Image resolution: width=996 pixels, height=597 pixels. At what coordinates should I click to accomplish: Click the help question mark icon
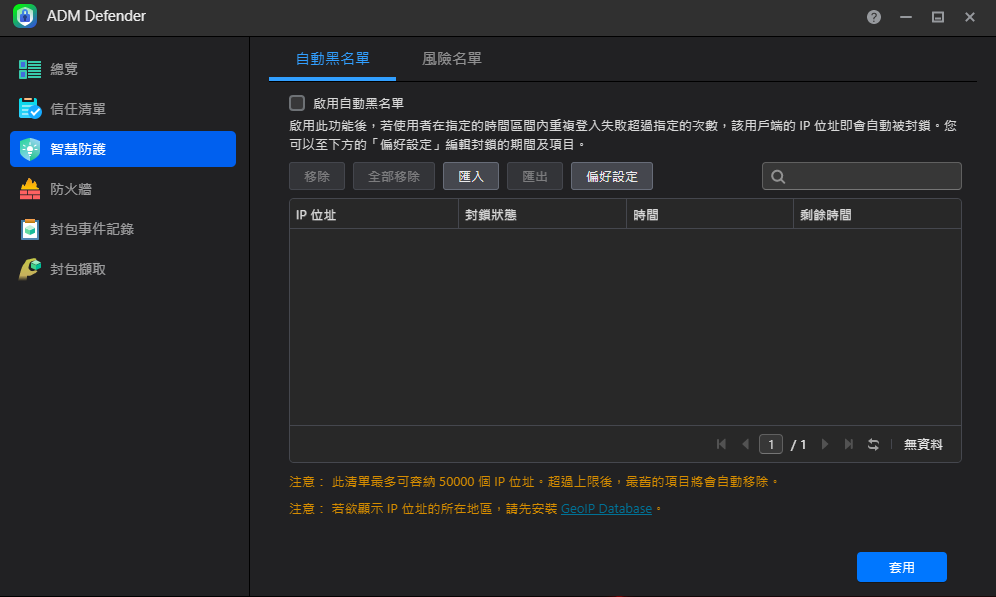tap(874, 17)
